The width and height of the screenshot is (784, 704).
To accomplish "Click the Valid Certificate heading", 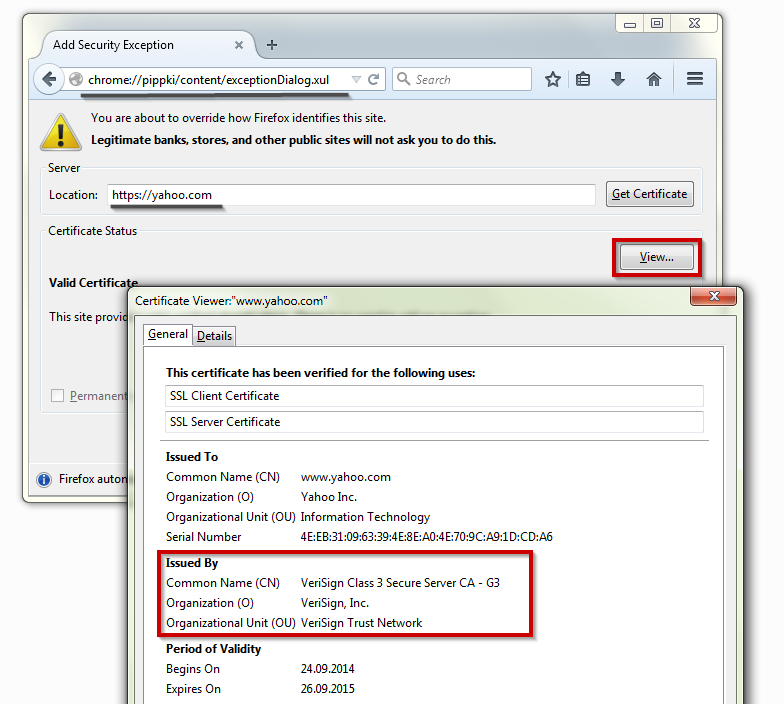I will [x=94, y=283].
